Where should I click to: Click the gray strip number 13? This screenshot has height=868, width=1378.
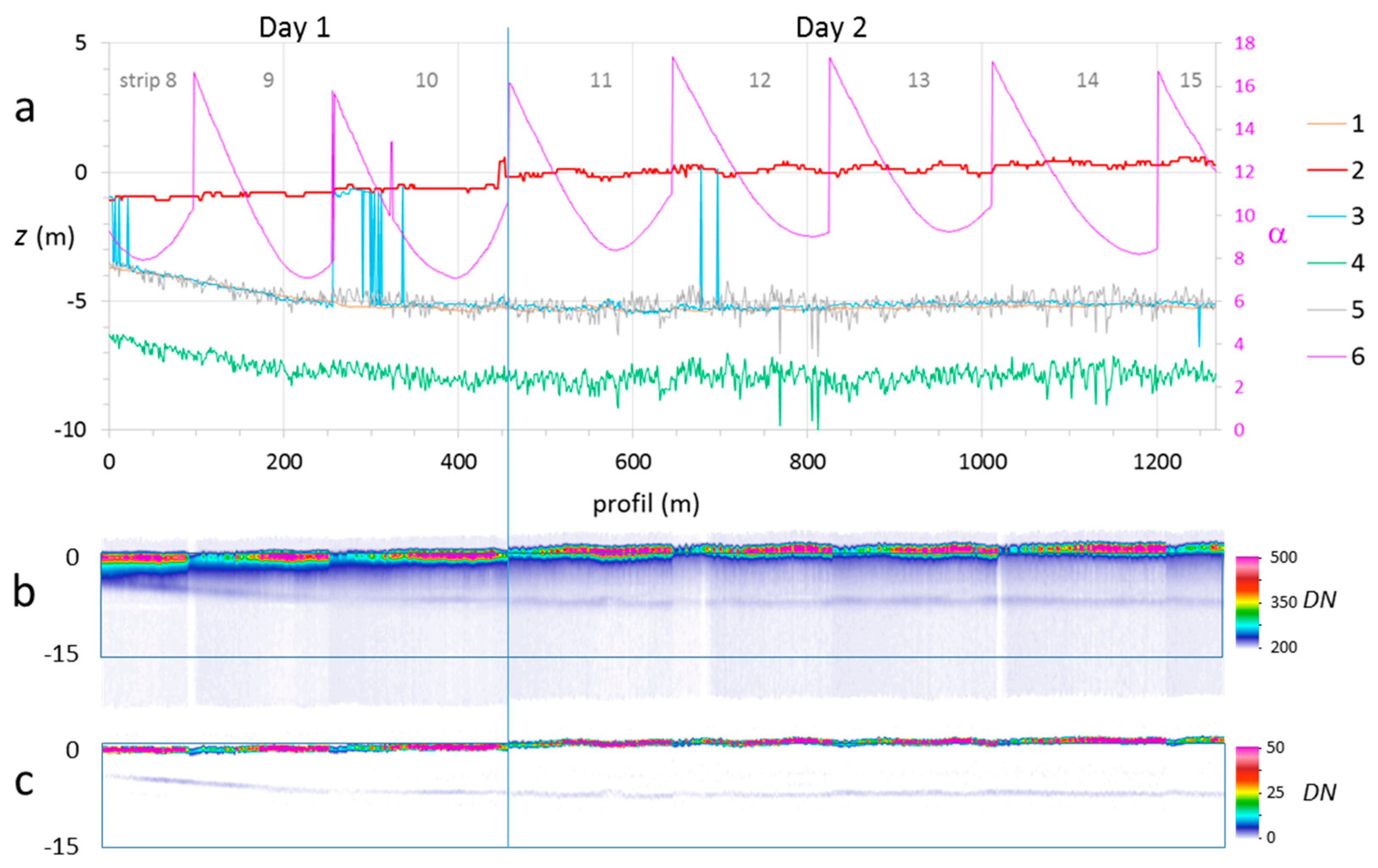click(x=919, y=80)
